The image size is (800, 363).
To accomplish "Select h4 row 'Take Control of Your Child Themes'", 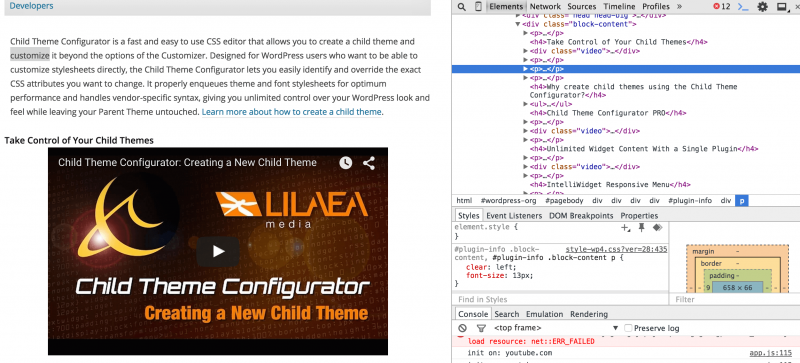I will (x=618, y=42).
